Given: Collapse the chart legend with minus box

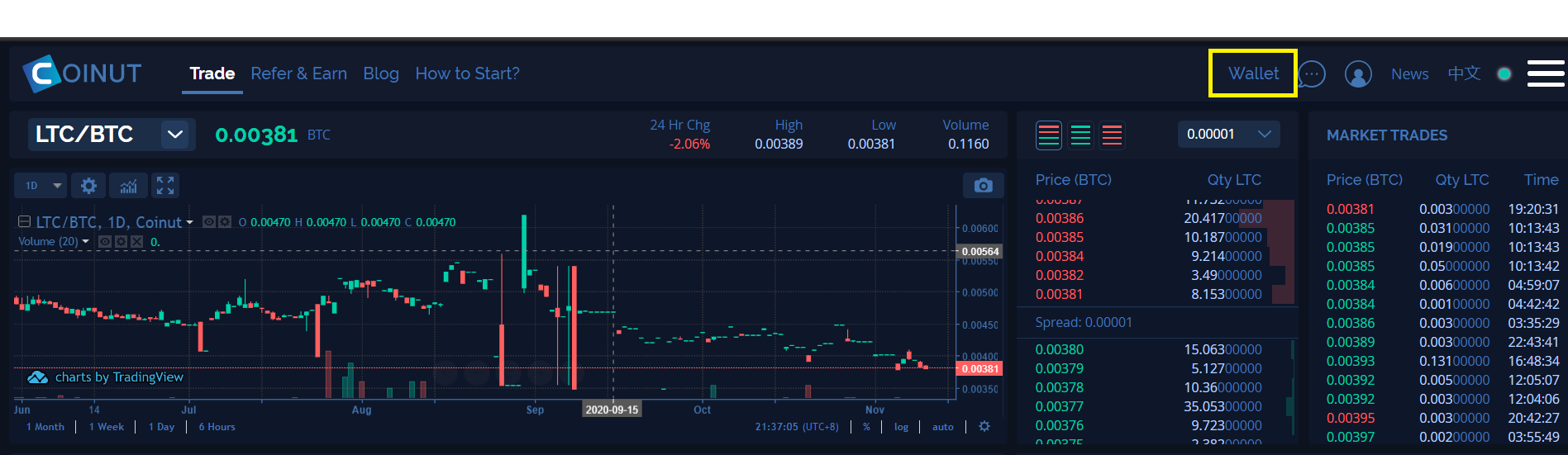Looking at the screenshot, I should (25, 221).
